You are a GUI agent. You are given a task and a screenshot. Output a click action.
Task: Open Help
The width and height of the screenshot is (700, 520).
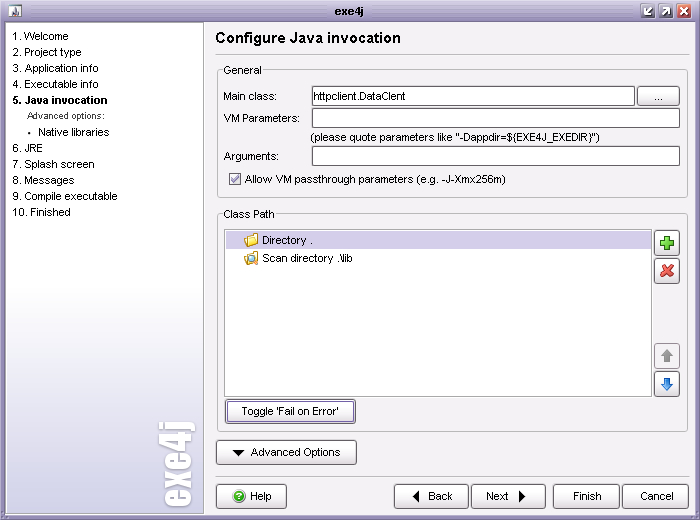251,496
